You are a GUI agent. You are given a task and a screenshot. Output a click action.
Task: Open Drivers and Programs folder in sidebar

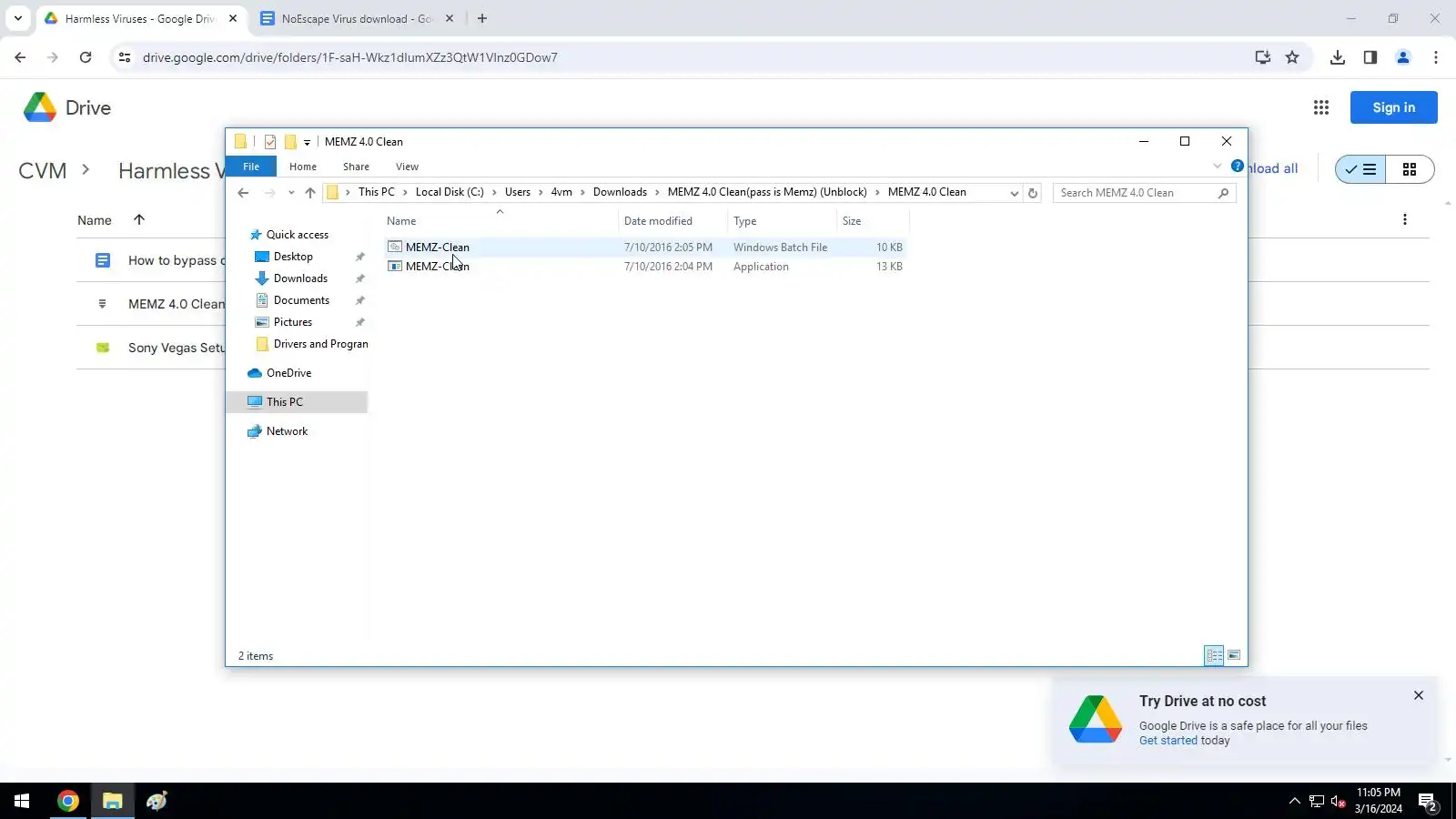coord(311,344)
